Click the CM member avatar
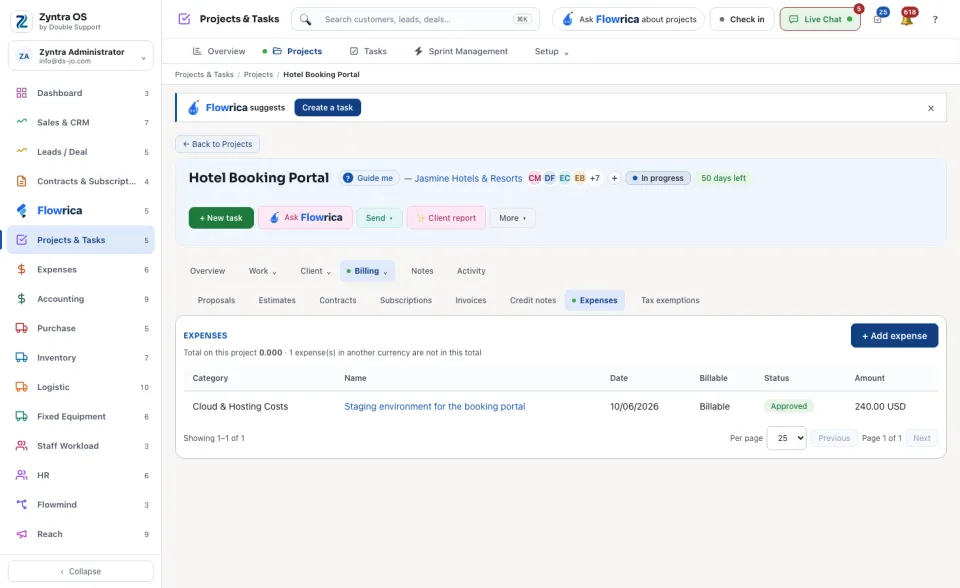 pos(534,178)
